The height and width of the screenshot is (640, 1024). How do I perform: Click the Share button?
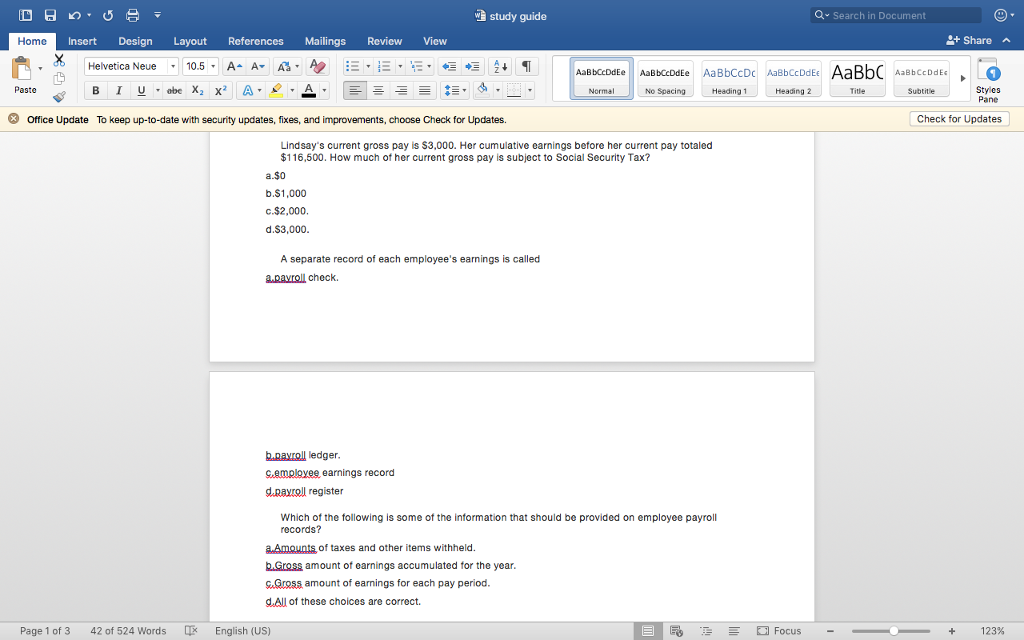pos(969,40)
